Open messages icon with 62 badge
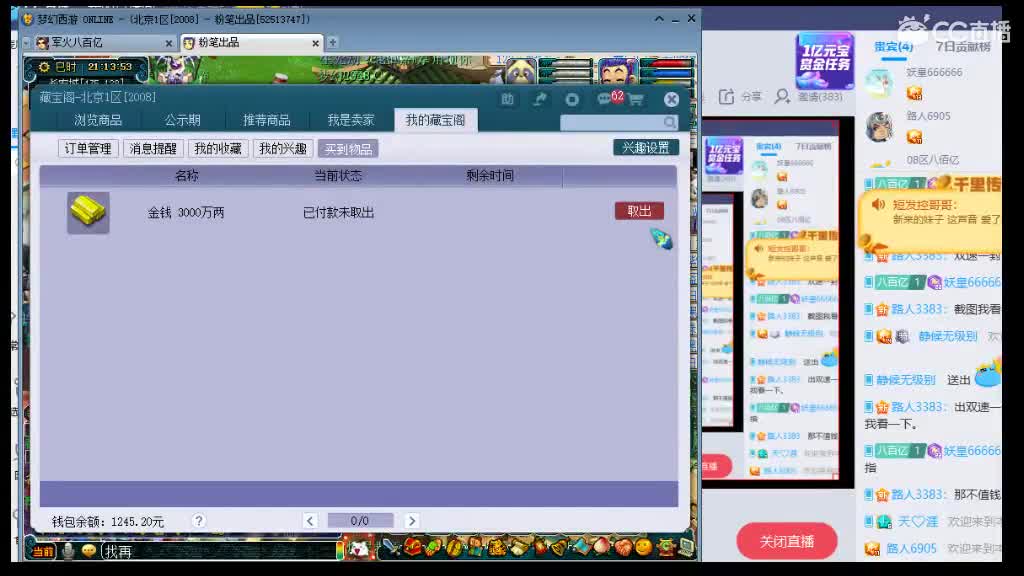1024x576 pixels. click(609, 98)
